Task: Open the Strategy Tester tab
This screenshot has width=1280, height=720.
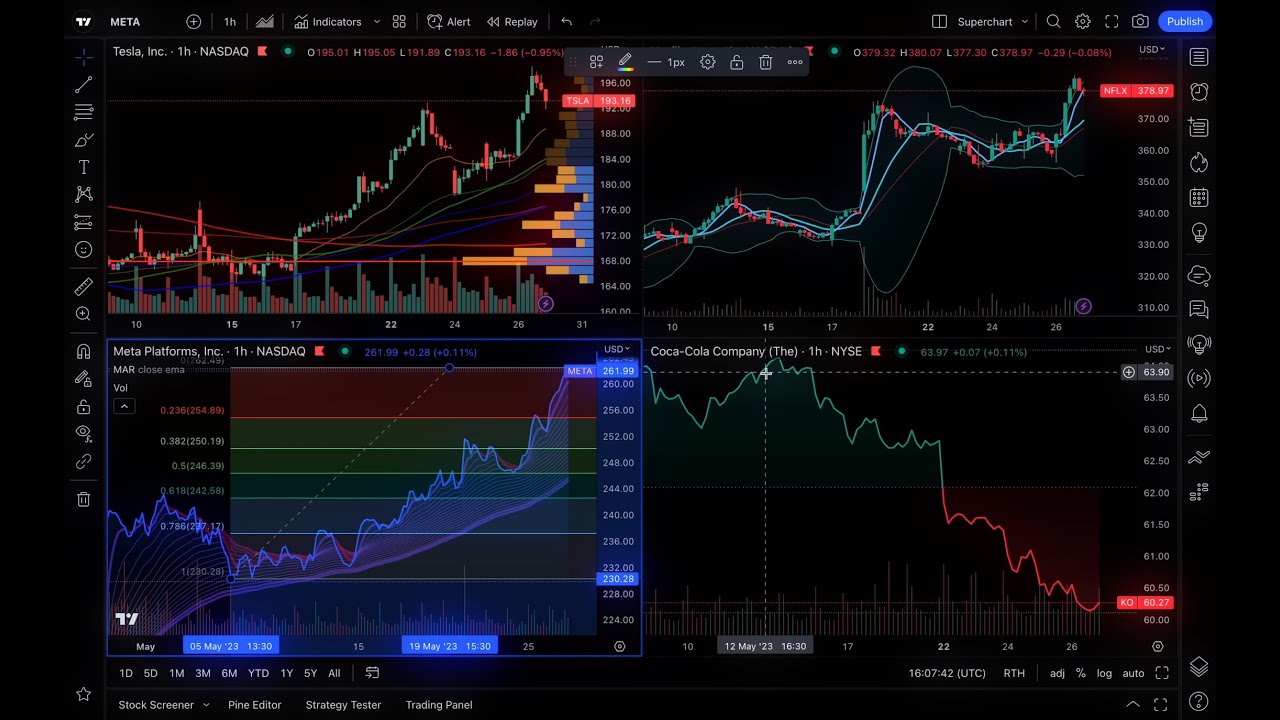Action: tap(343, 705)
